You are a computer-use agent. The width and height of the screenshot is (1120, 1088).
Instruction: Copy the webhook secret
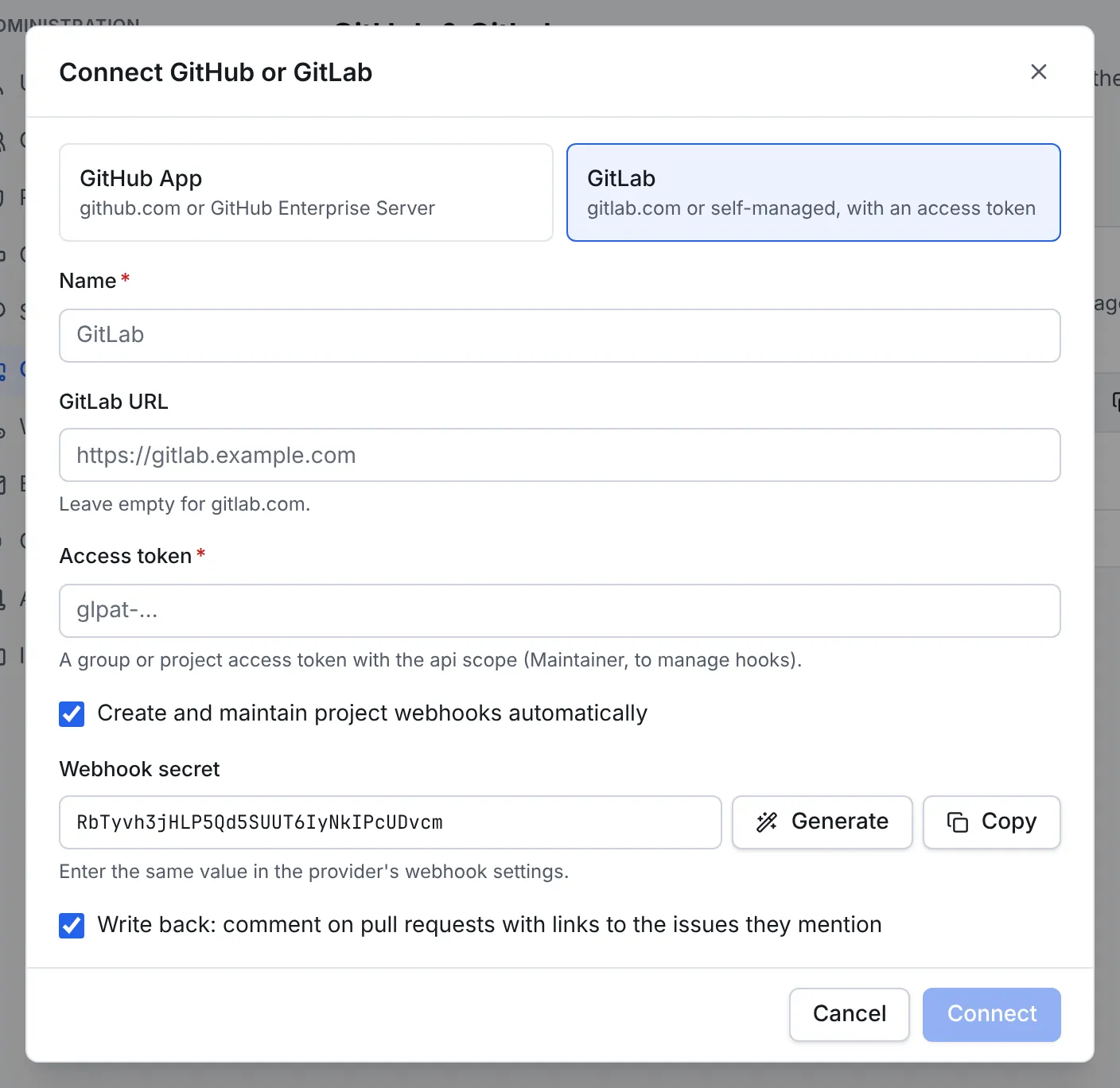click(992, 822)
